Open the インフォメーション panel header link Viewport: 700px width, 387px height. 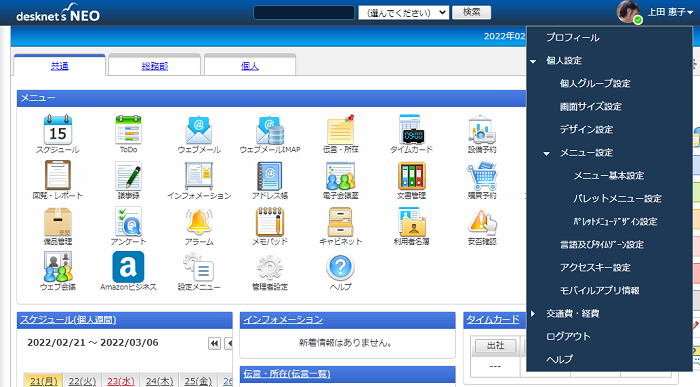click(x=283, y=320)
